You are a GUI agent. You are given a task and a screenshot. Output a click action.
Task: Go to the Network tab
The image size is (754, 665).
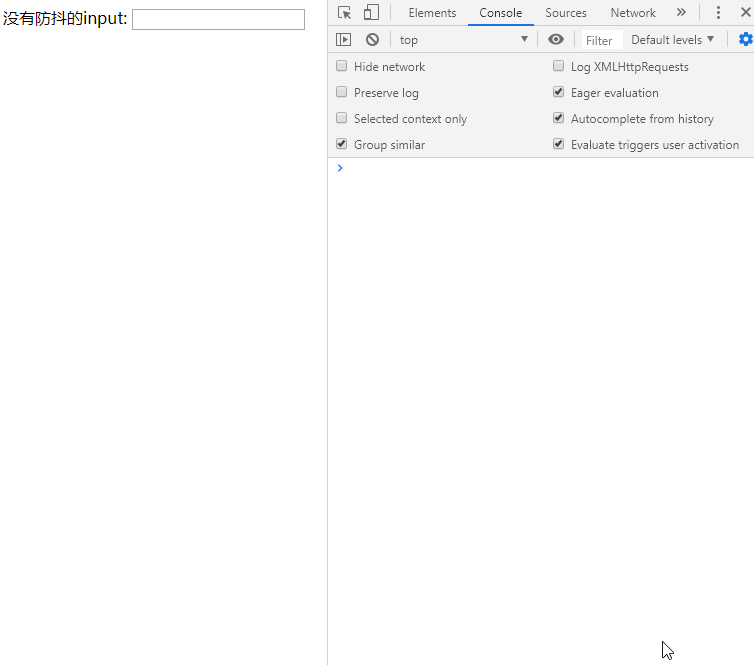[x=633, y=13]
